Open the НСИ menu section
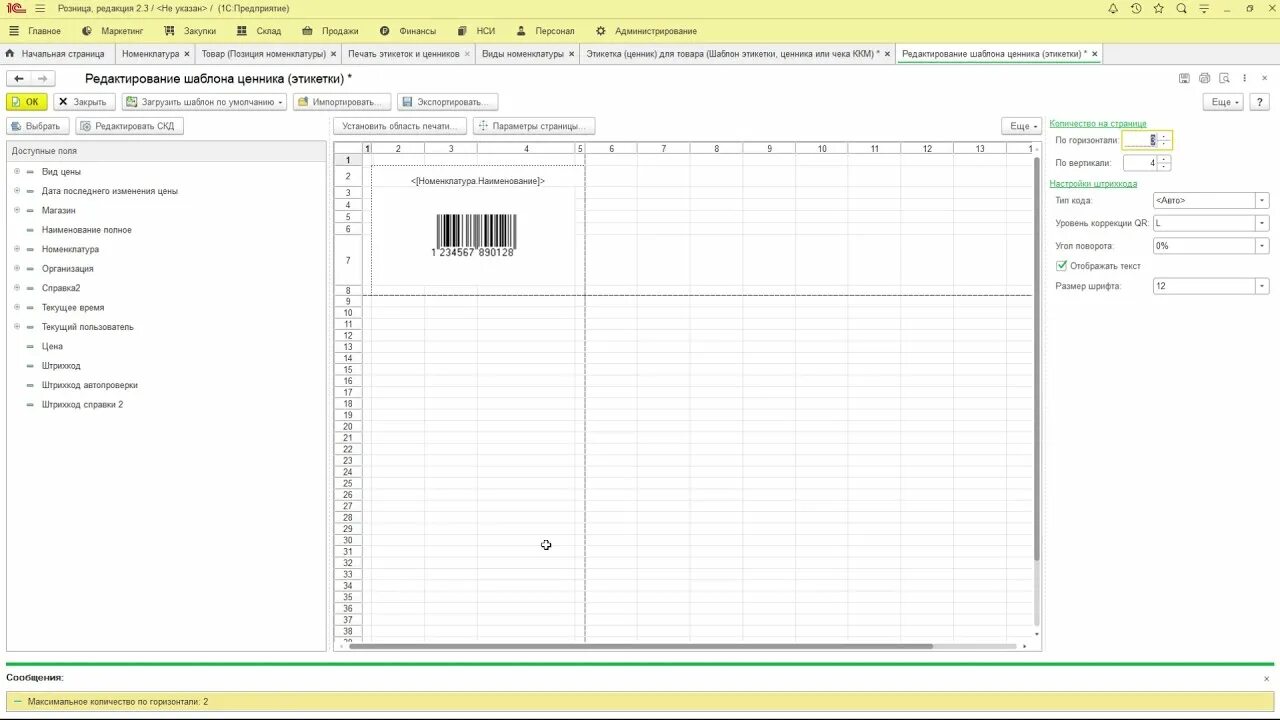1280x720 pixels. (476, 31)
